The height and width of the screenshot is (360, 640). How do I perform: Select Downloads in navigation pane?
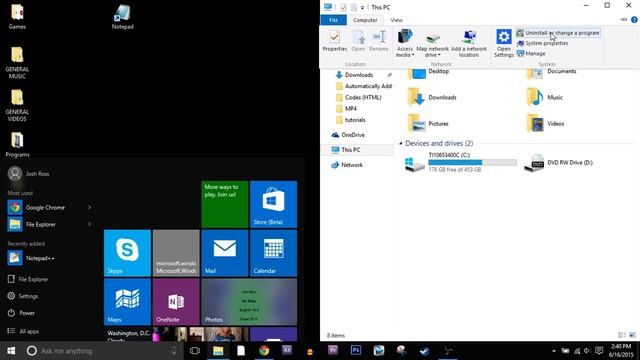(359, 75)
